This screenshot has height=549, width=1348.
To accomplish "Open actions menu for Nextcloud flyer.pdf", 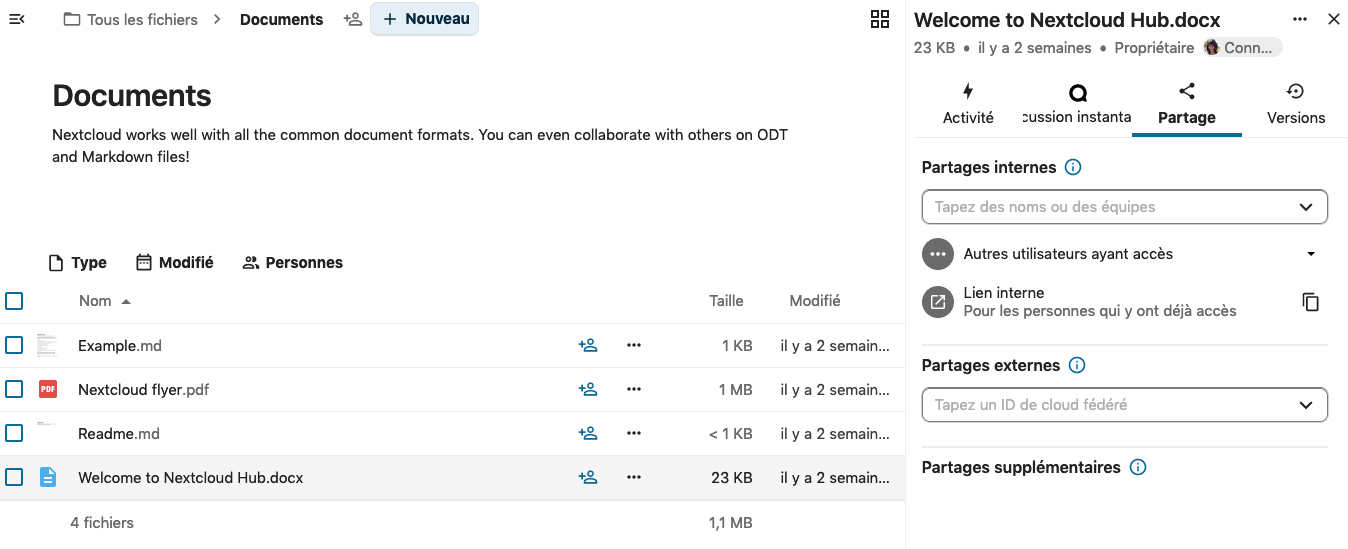I will click(633, 390).
